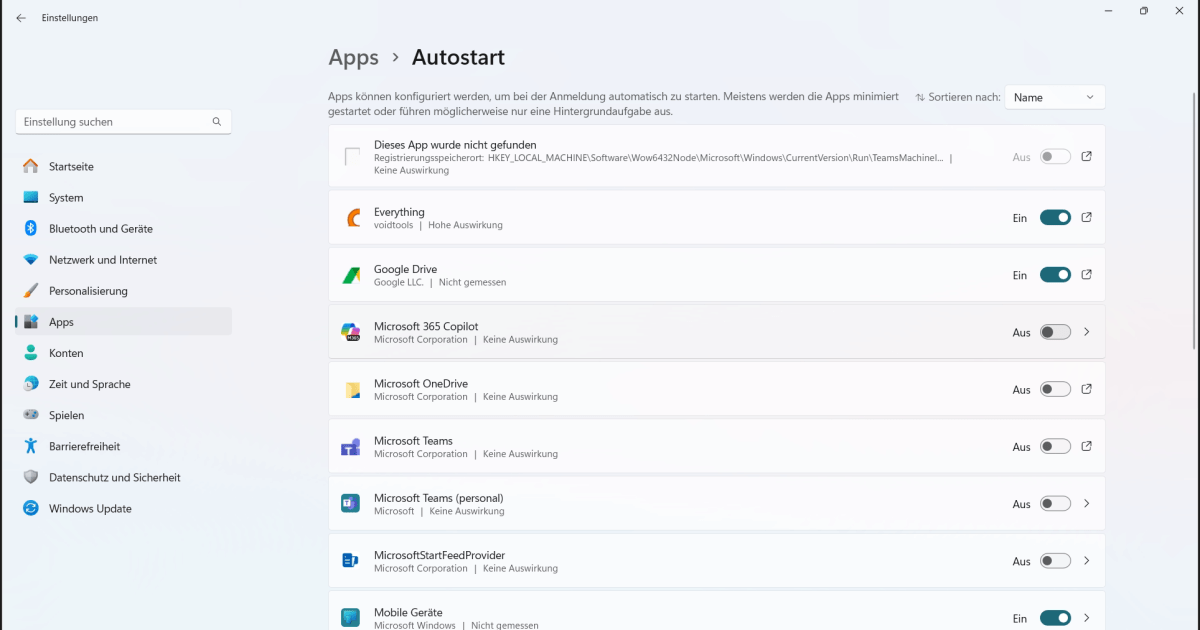Screen dimensions: 1200x630
Task: Click the Netzwerk und Internet wifi icon
Action: 31,260
